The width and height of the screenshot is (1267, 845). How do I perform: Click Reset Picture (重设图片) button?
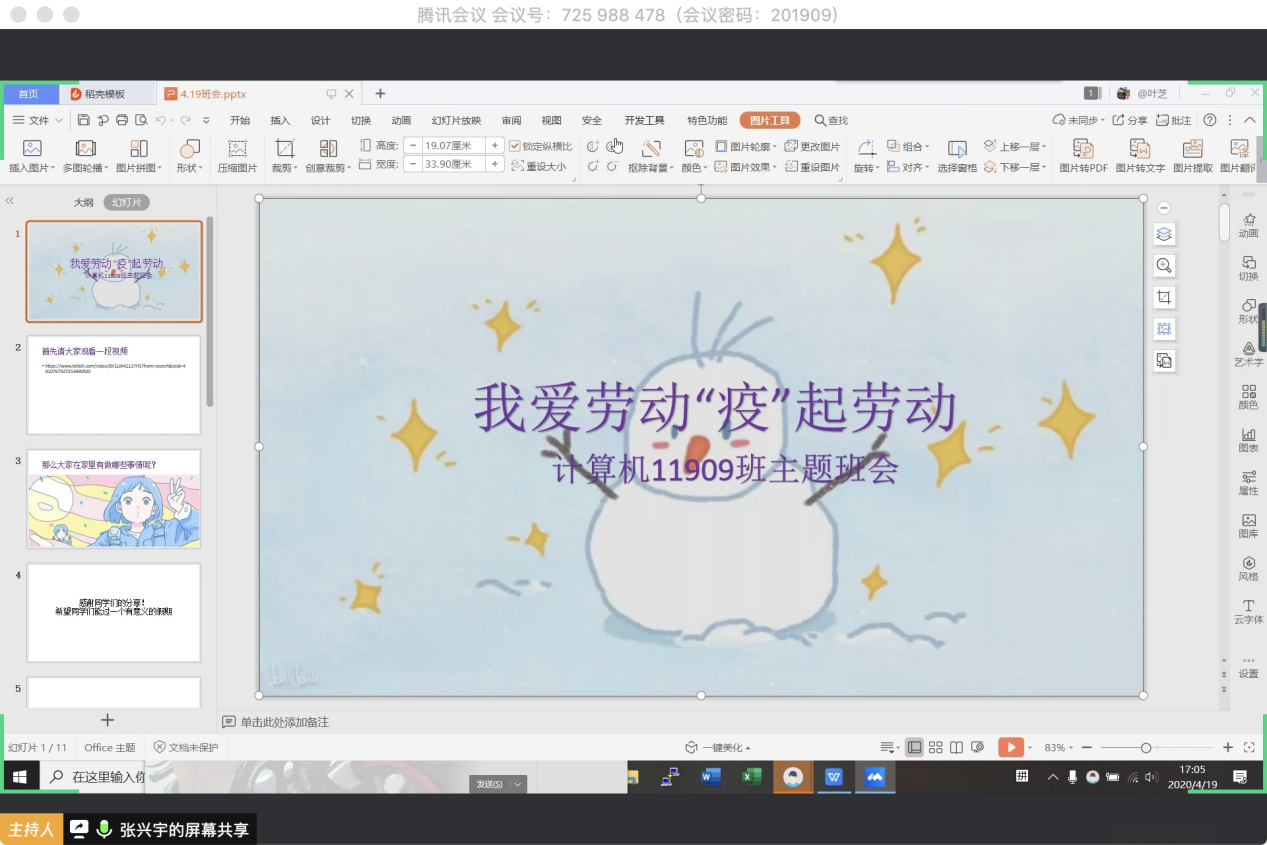pos(812,167)
